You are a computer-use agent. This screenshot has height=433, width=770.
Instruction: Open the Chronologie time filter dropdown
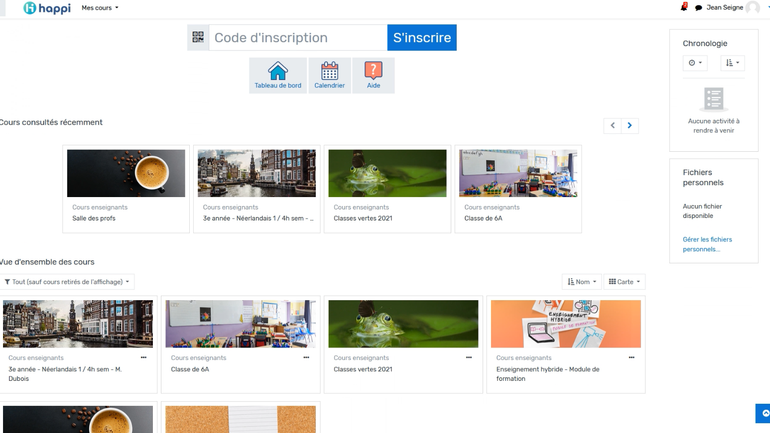(695, 63)
